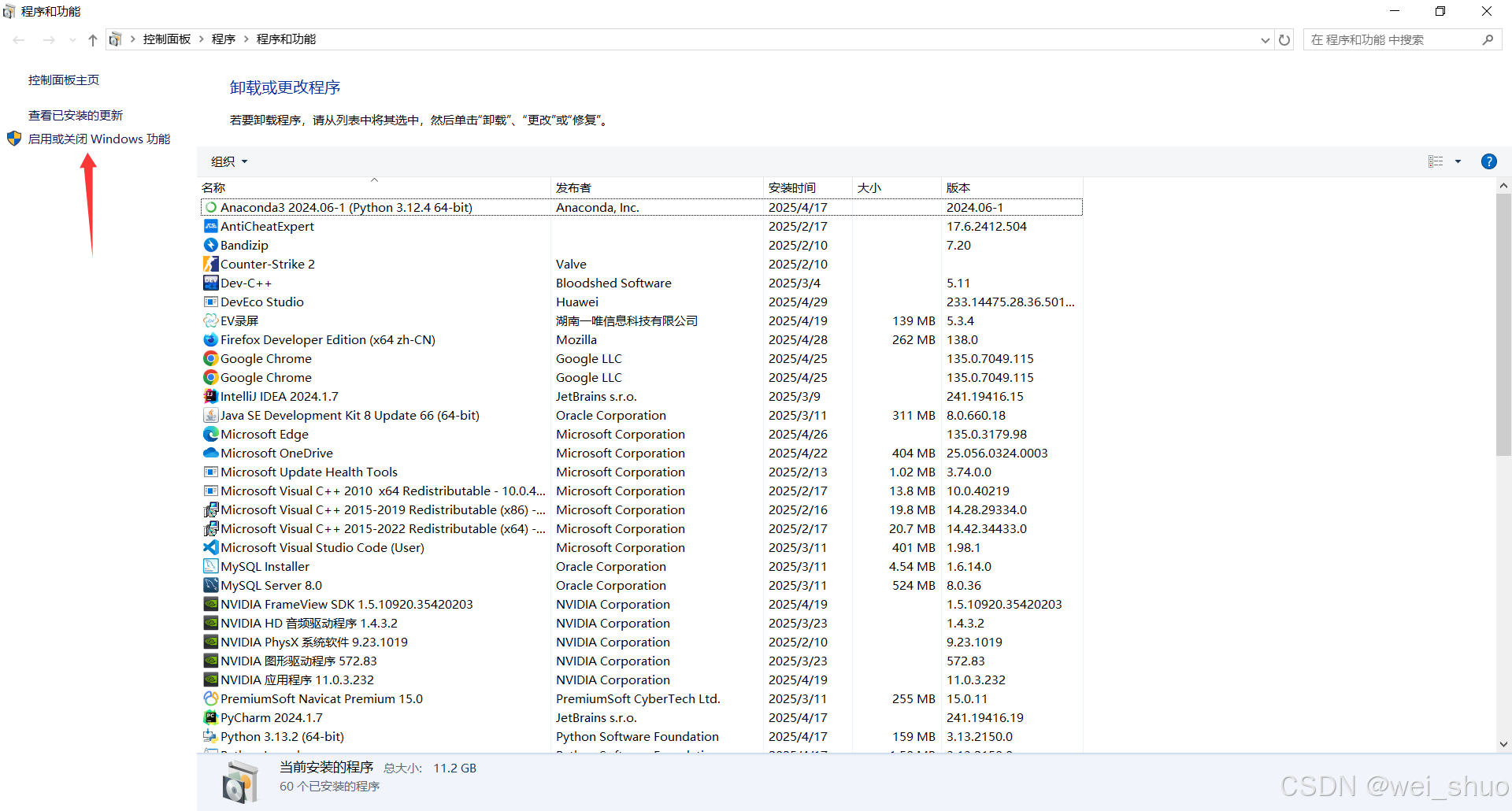Click the search magnifier icon
1512x811 pixels.
point(1488,40)
